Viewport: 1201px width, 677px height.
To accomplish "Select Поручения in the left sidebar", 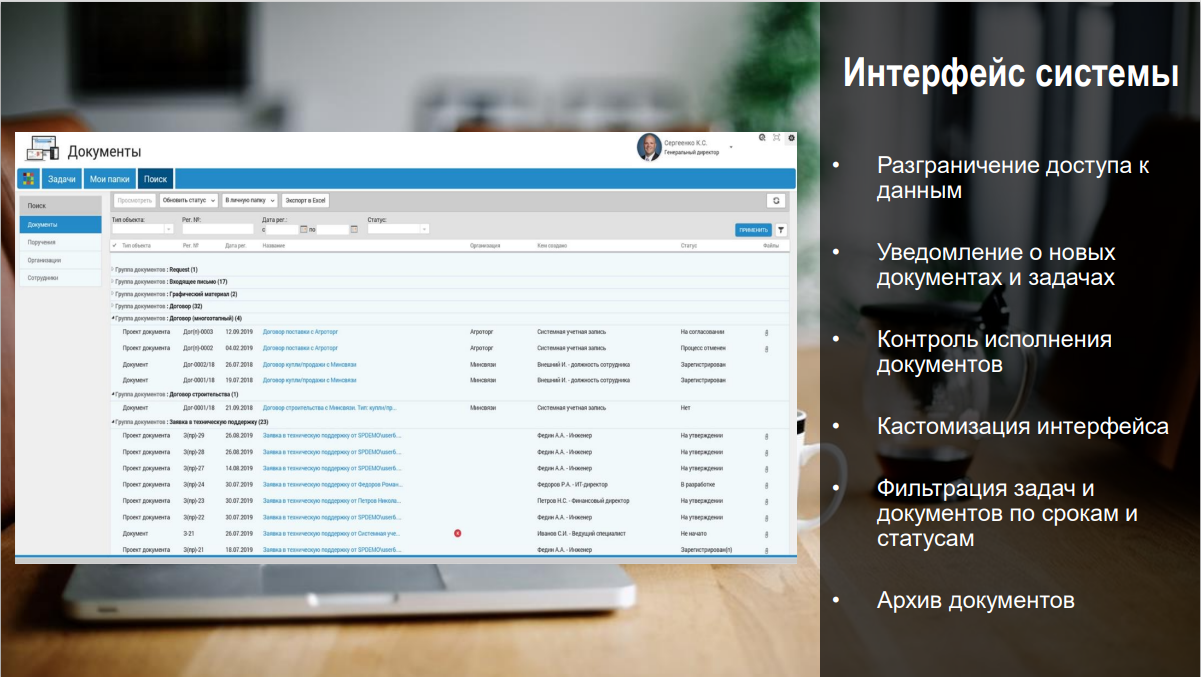I will click(61, 242).
